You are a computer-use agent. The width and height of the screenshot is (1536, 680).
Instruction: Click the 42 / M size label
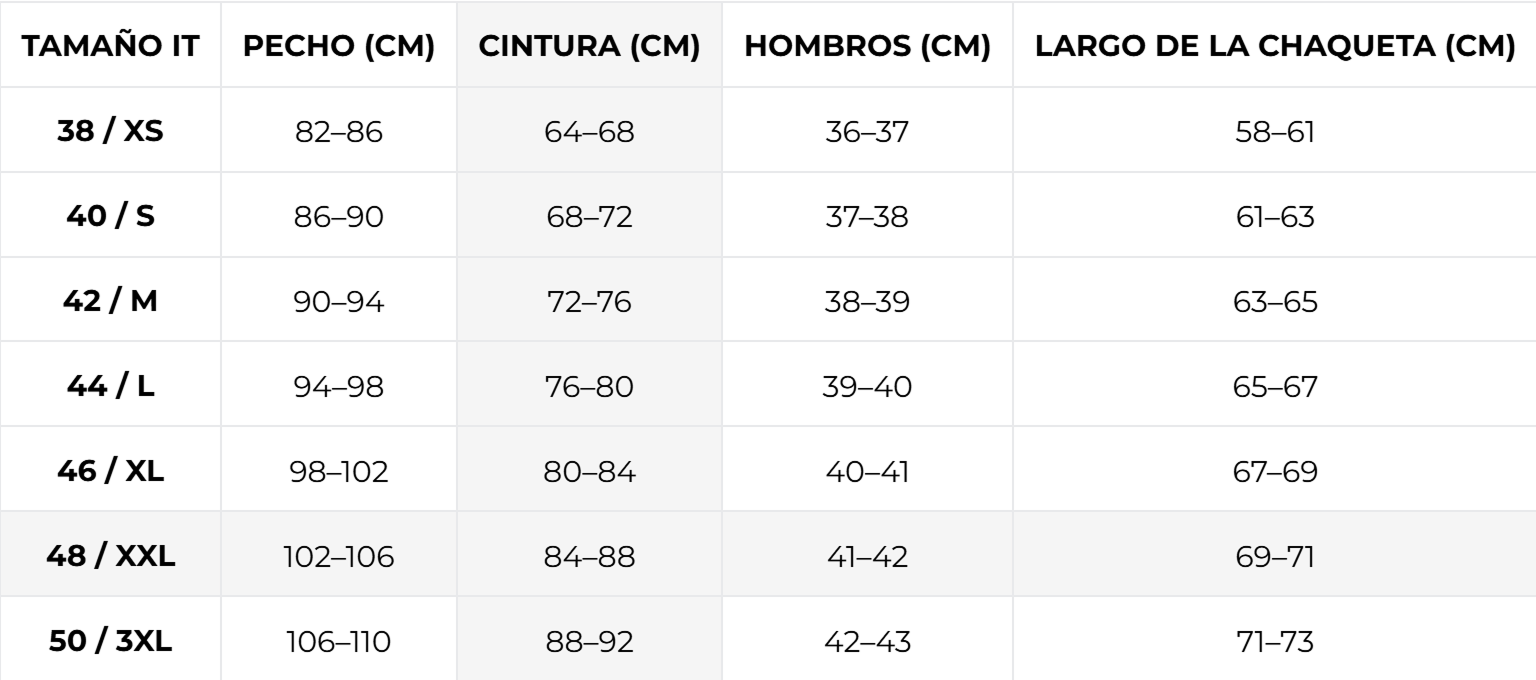coord(111,301)
